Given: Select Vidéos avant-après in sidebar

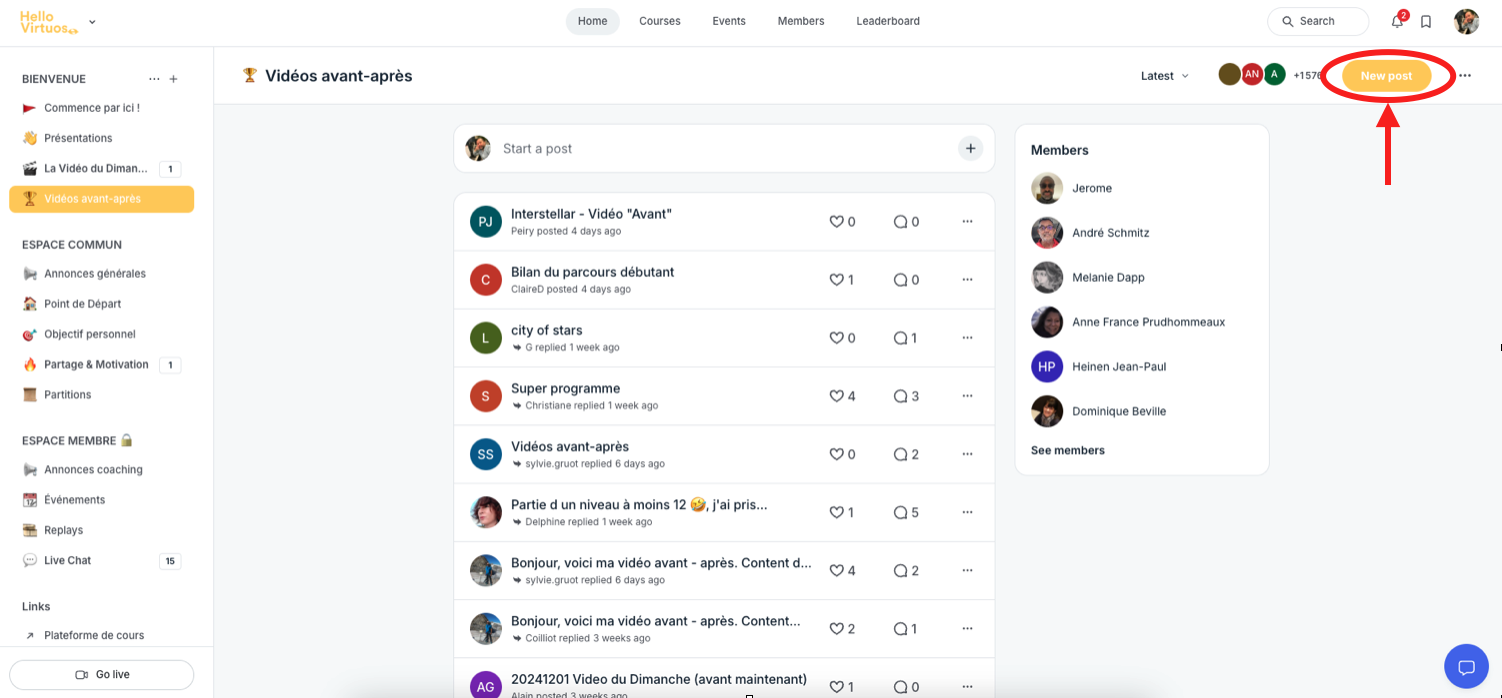Looking at the screenshot, I should click(102, 199).
